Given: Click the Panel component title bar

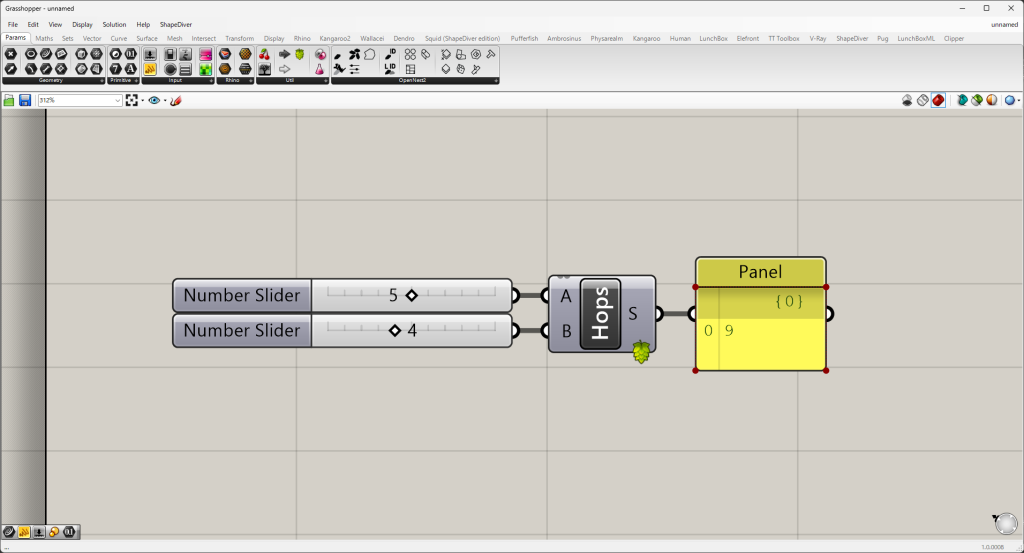Looking at the screenshot, I should 760,272.
